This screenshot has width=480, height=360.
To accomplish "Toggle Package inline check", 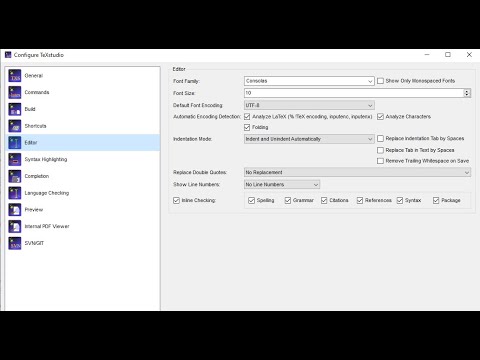I will click(x=436, y=200).
